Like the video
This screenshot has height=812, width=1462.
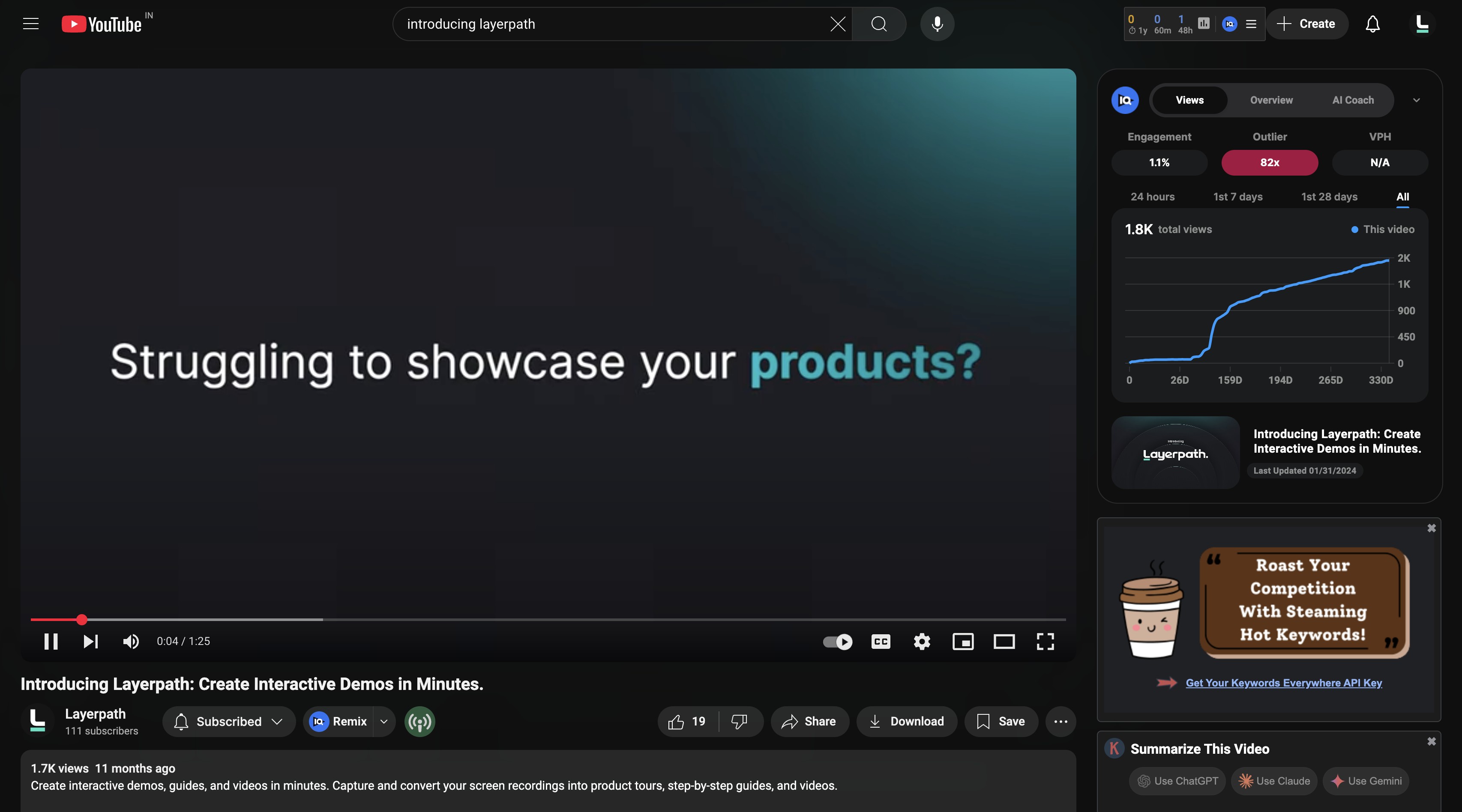687,721
